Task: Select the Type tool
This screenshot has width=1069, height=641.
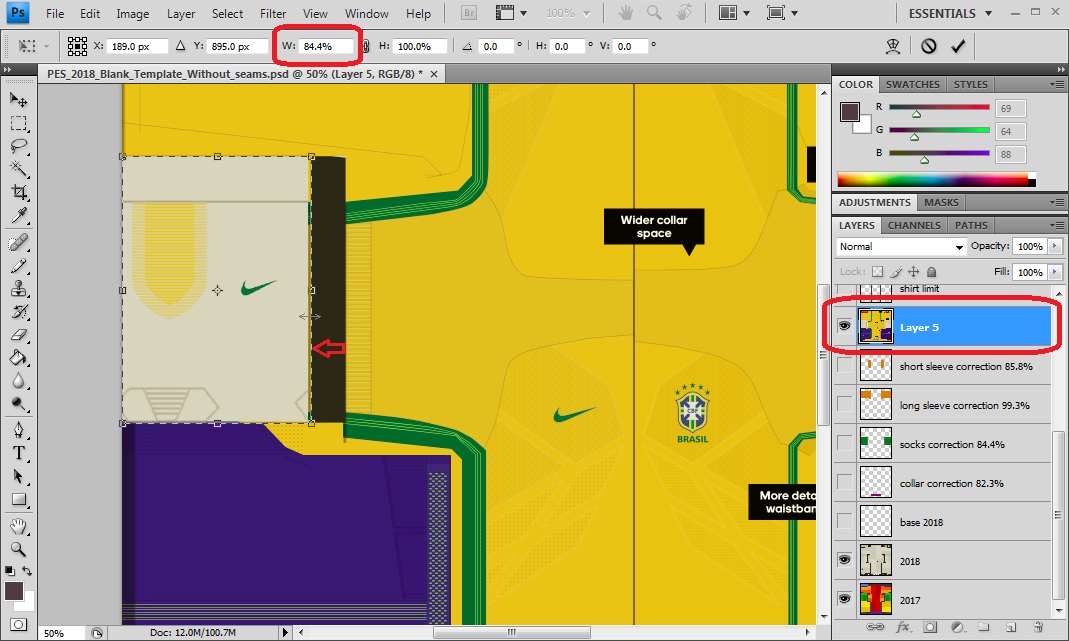Action: (x=18, y=453)
